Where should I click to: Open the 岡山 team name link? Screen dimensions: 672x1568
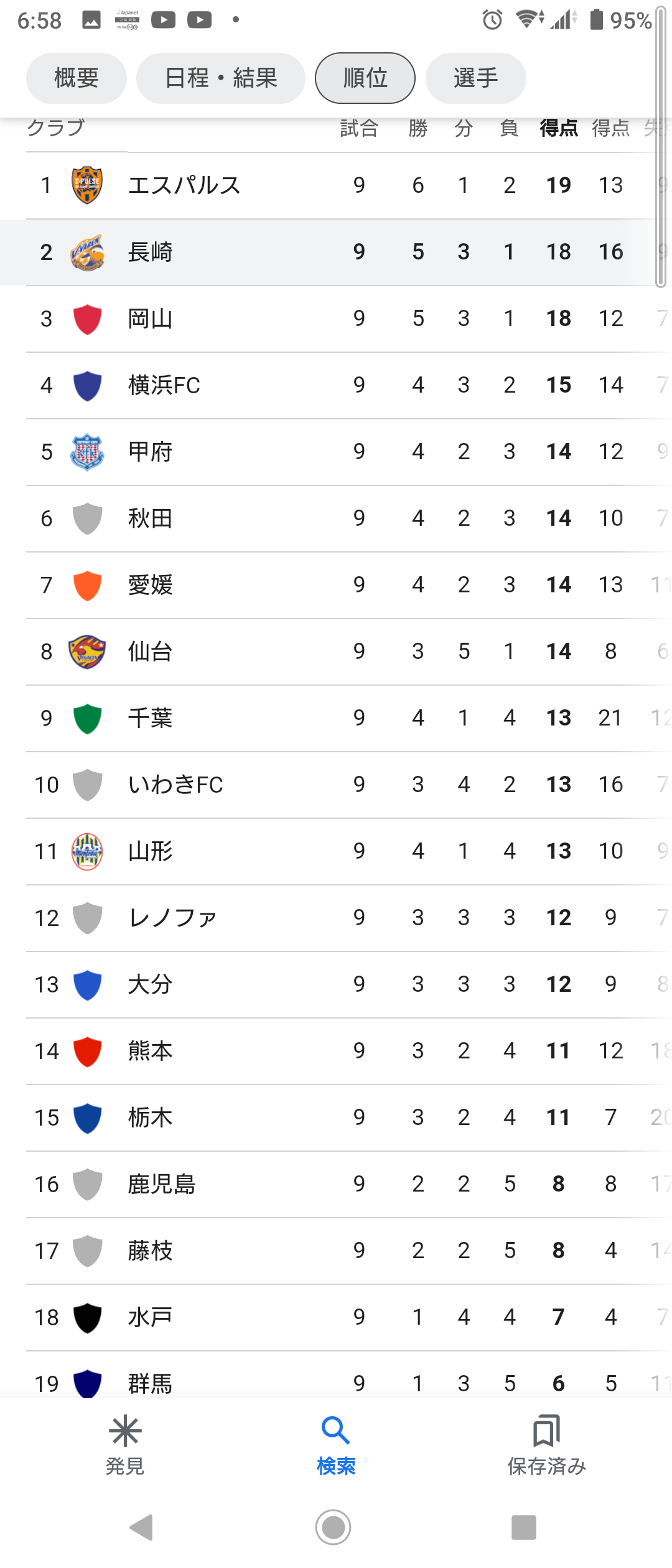[x=150, y=319]
